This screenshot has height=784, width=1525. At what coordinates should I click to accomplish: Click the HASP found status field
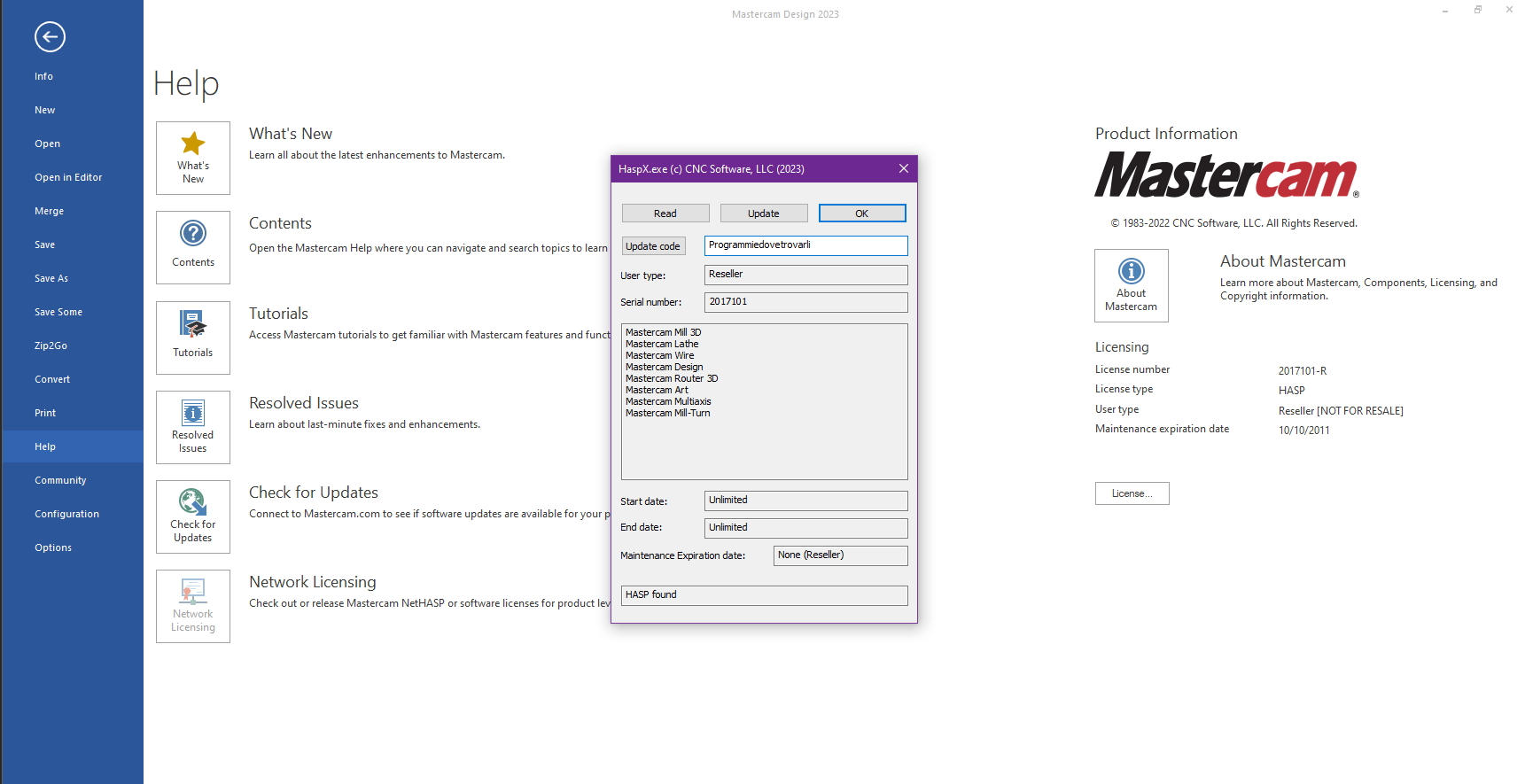click(765, 595)
